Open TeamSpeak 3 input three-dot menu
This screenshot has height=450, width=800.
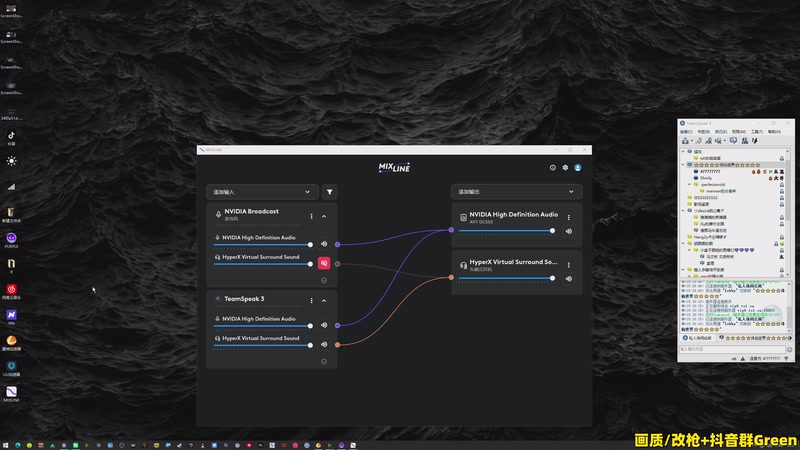pos(312,301)
